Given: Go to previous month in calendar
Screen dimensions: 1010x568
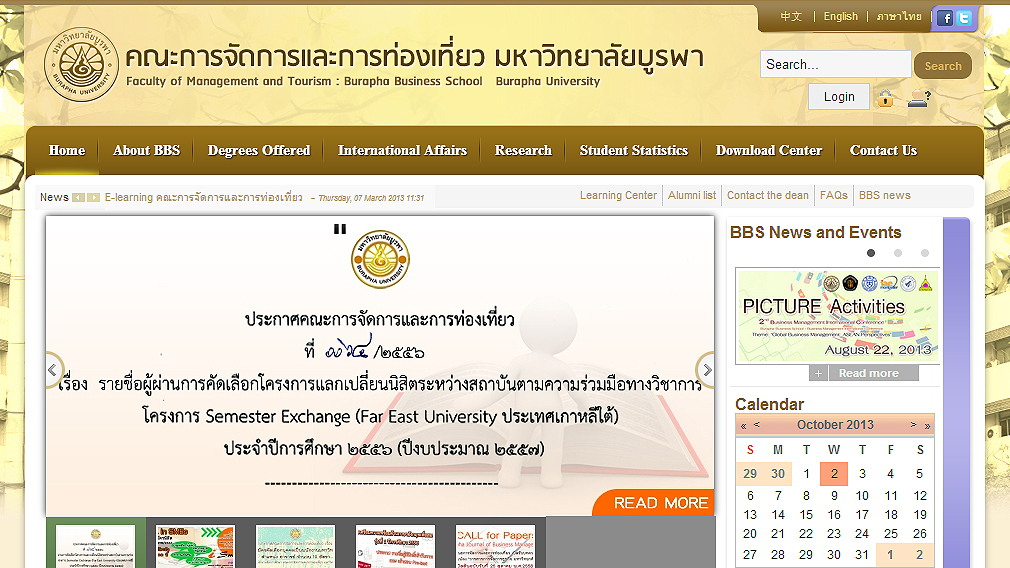Looking at the screenshot, I should click(757, 424).
